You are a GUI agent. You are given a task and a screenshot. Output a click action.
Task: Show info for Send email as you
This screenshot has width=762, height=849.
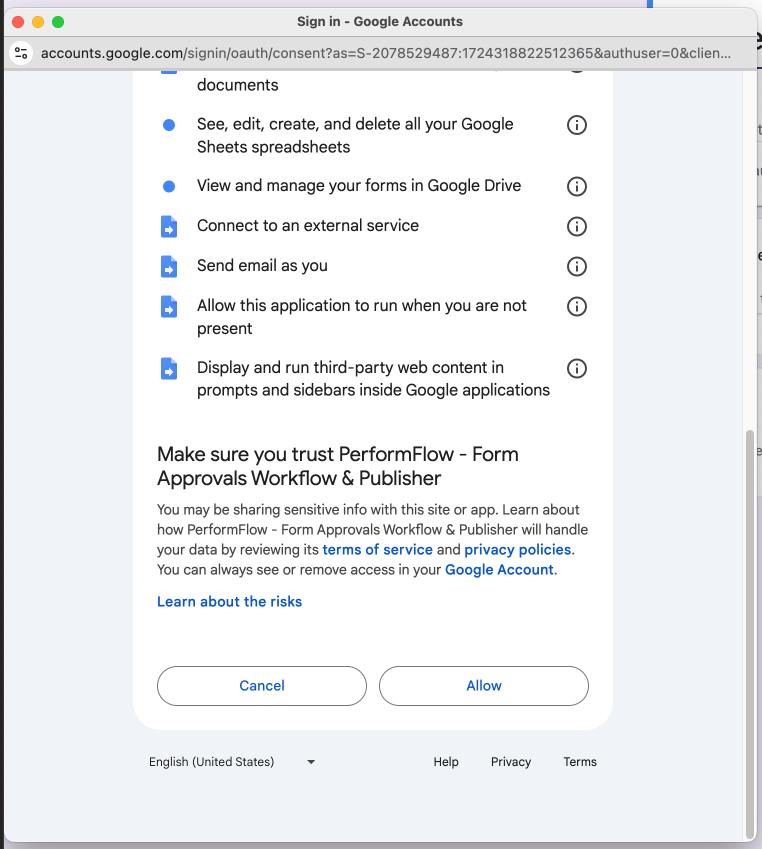click(576, 266)
